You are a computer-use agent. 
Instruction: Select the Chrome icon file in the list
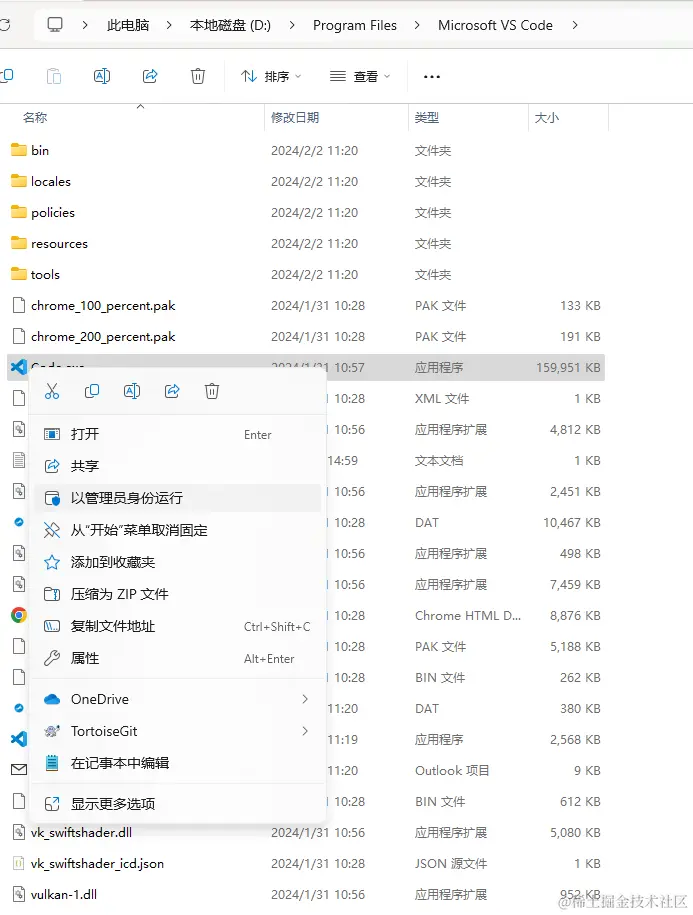pos(19,615)
